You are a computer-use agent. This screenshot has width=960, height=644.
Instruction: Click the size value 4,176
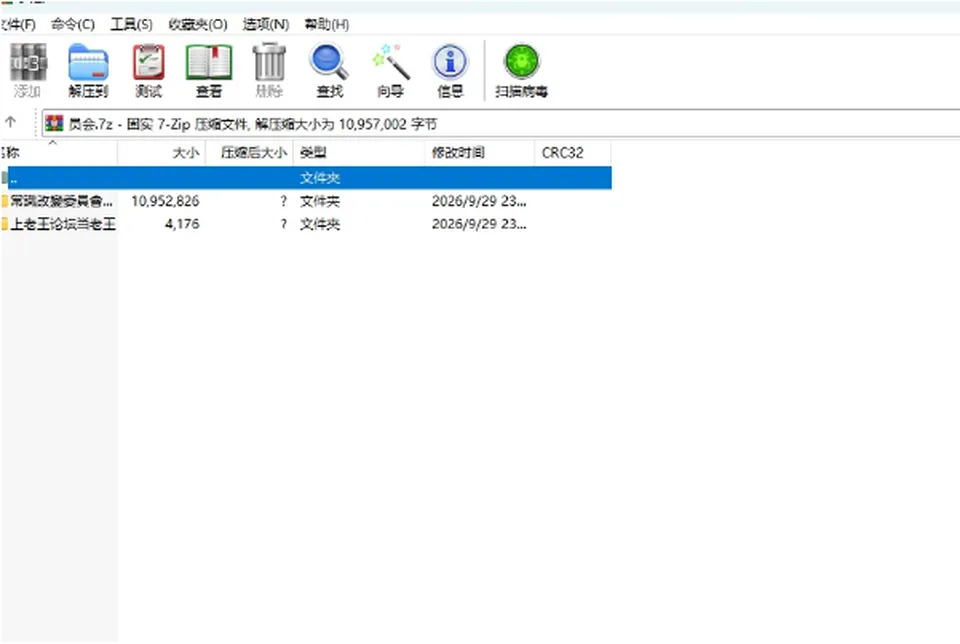point(182,224)
